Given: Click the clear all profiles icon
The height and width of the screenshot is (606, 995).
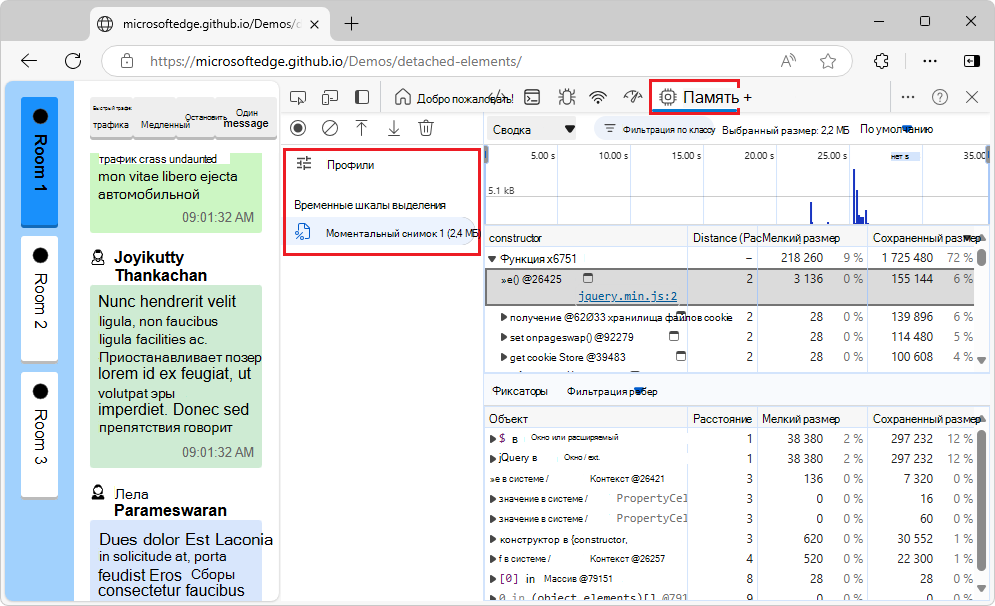Looking at the screenshot, I should tap(329, 128).
